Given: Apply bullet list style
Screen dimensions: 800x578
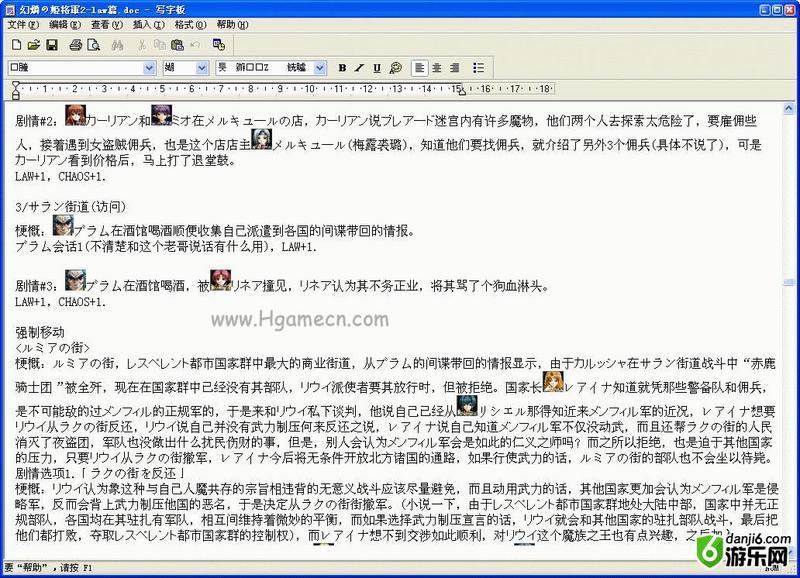Looking at the screenshot, I should [x=479, y=68].
